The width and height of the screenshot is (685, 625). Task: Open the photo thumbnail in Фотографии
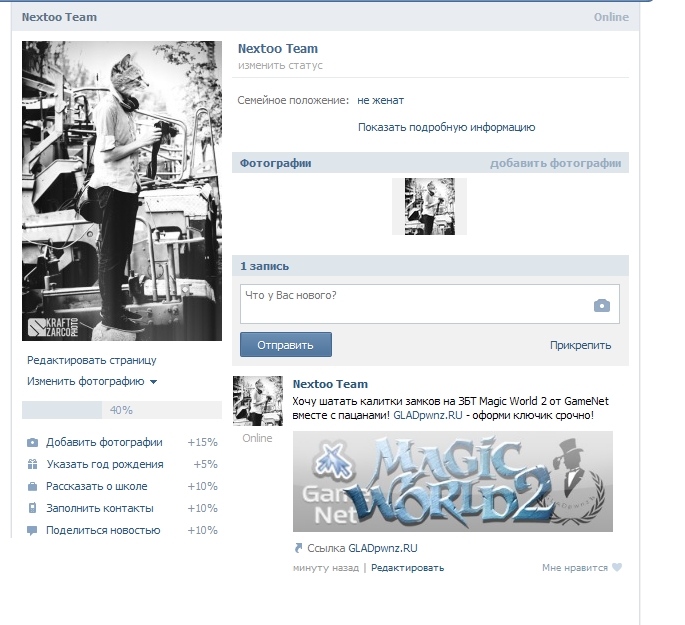click(x=429, y=206)
